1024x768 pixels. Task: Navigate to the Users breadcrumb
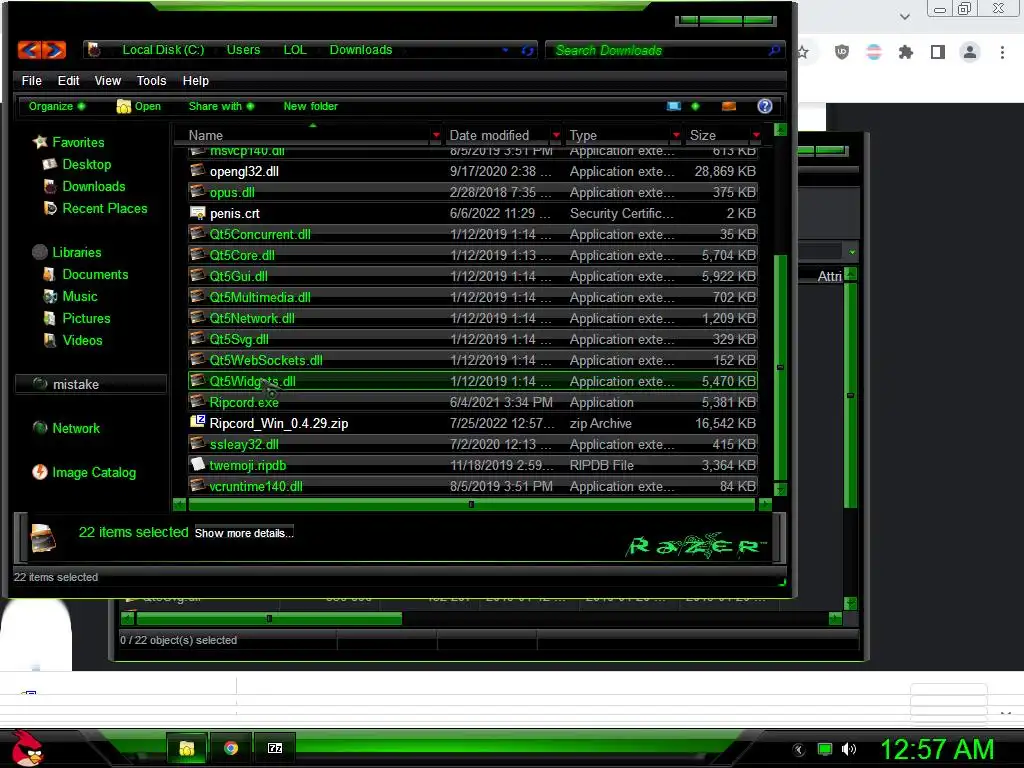point(243,50)
